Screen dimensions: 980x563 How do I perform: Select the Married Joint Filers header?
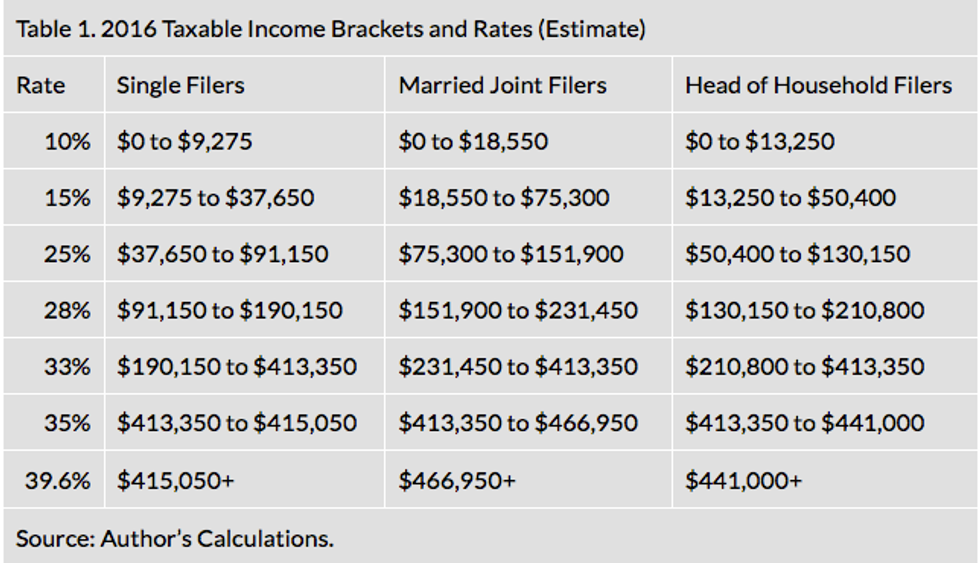point(502,85)
